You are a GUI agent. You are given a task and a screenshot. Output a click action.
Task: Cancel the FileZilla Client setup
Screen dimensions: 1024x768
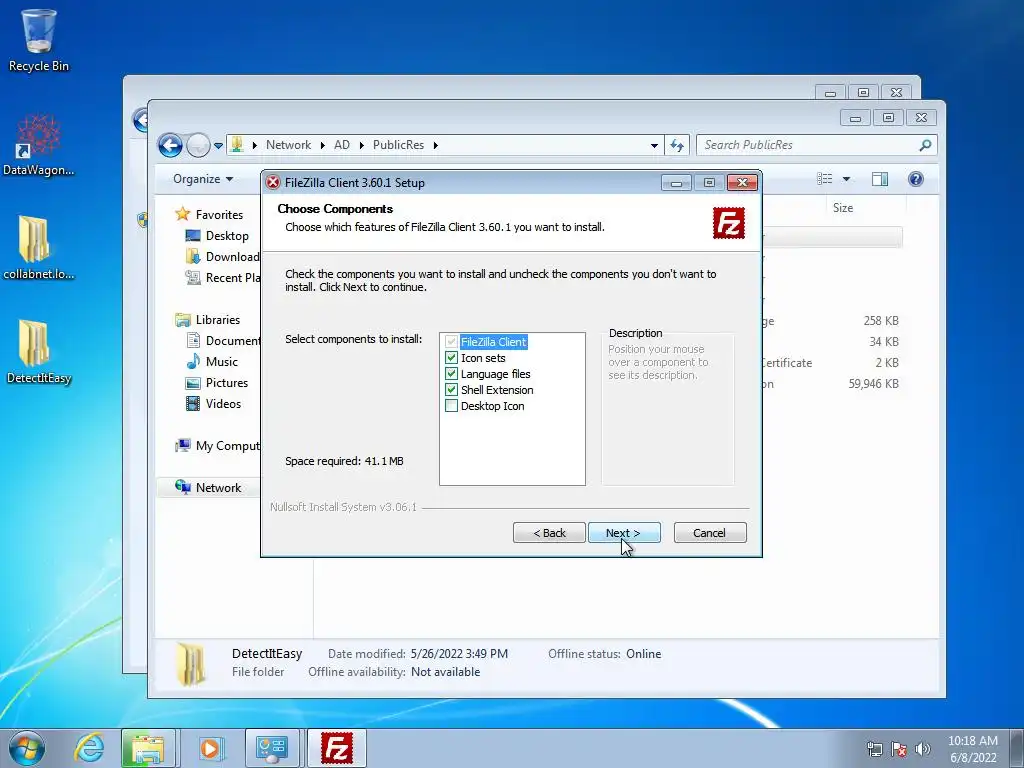click(x=710, y=533)
